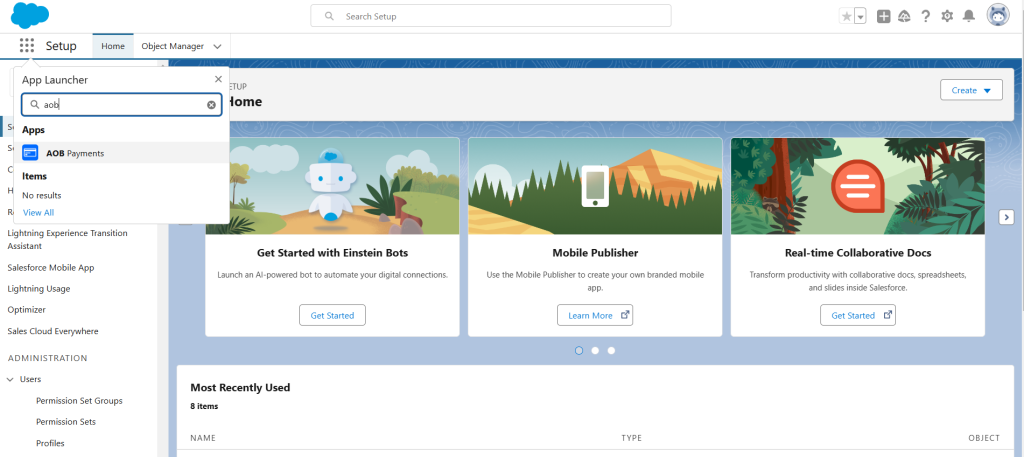Screen dimensions: 1024x457
Task: Open Lightning Experience Transition Assistant
Action: coord(67,240)
